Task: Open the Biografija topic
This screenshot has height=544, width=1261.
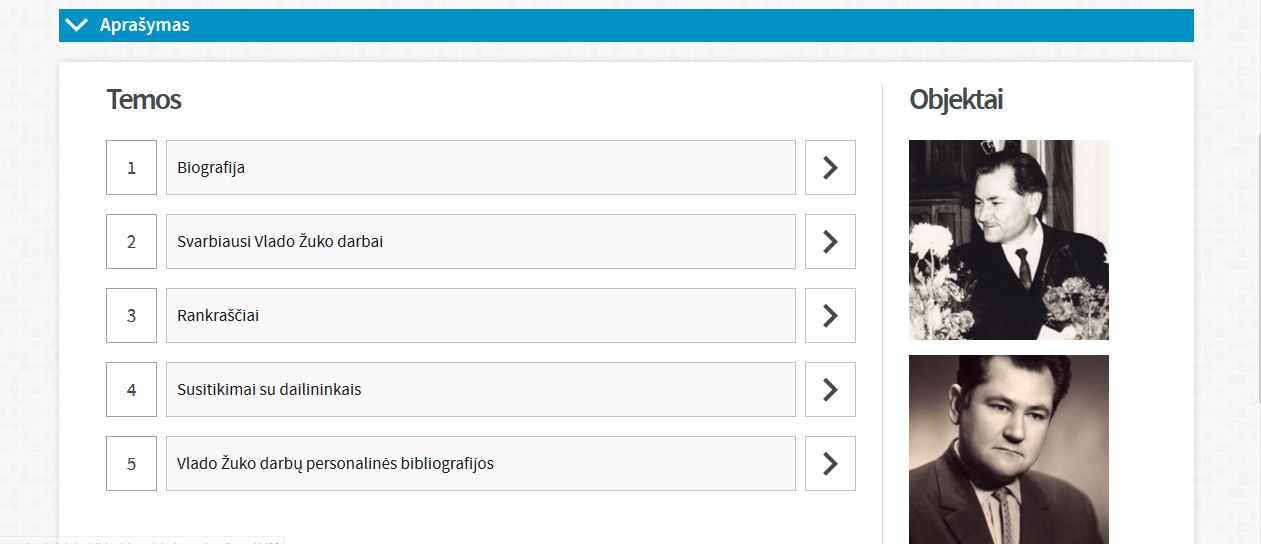Action: click(x=480, y=167)
